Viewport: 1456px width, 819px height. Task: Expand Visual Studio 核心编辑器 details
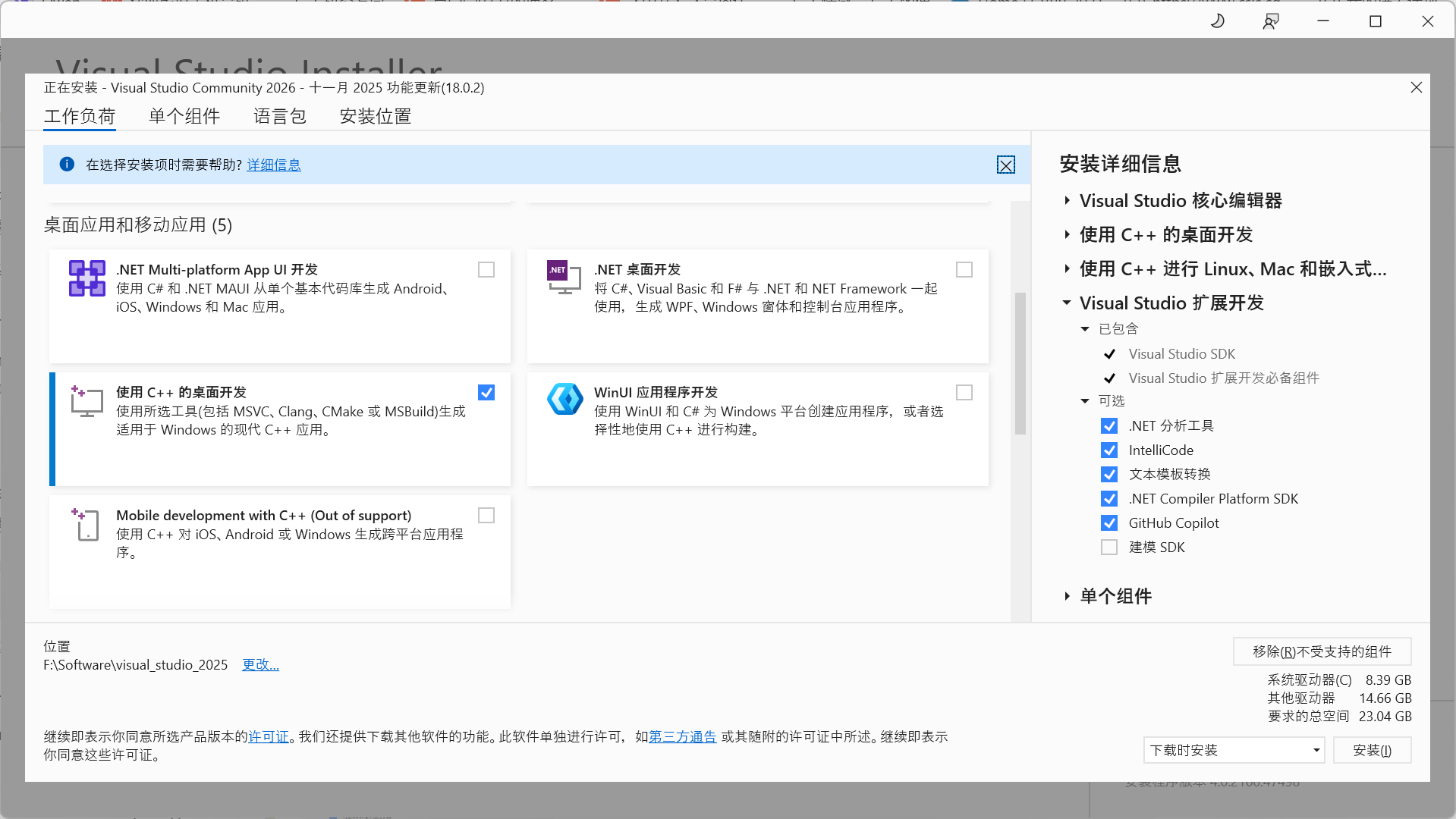point(1067,201)
